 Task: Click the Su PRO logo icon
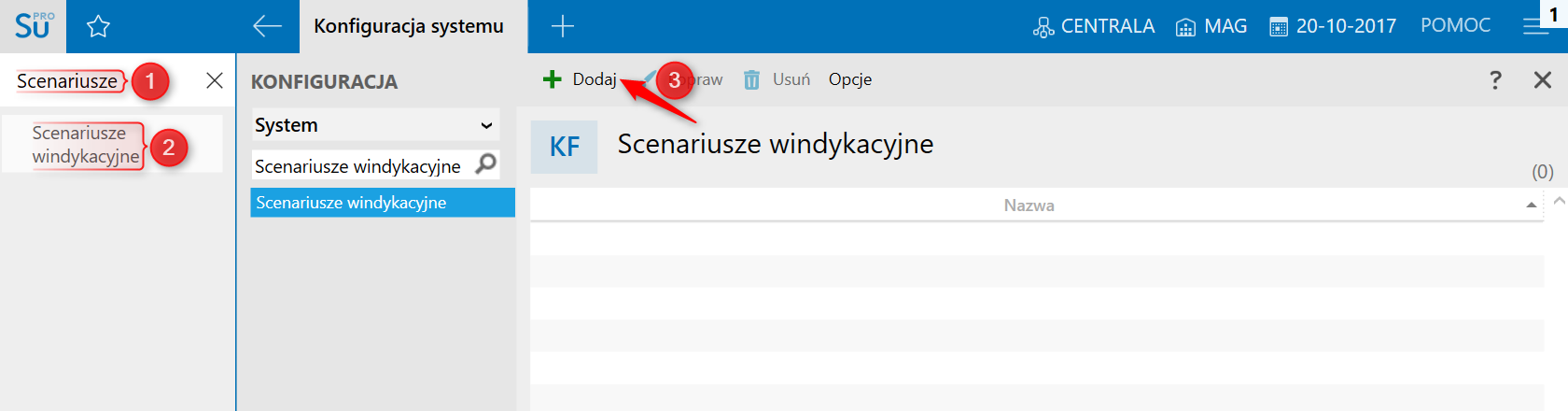pos(33,25)
